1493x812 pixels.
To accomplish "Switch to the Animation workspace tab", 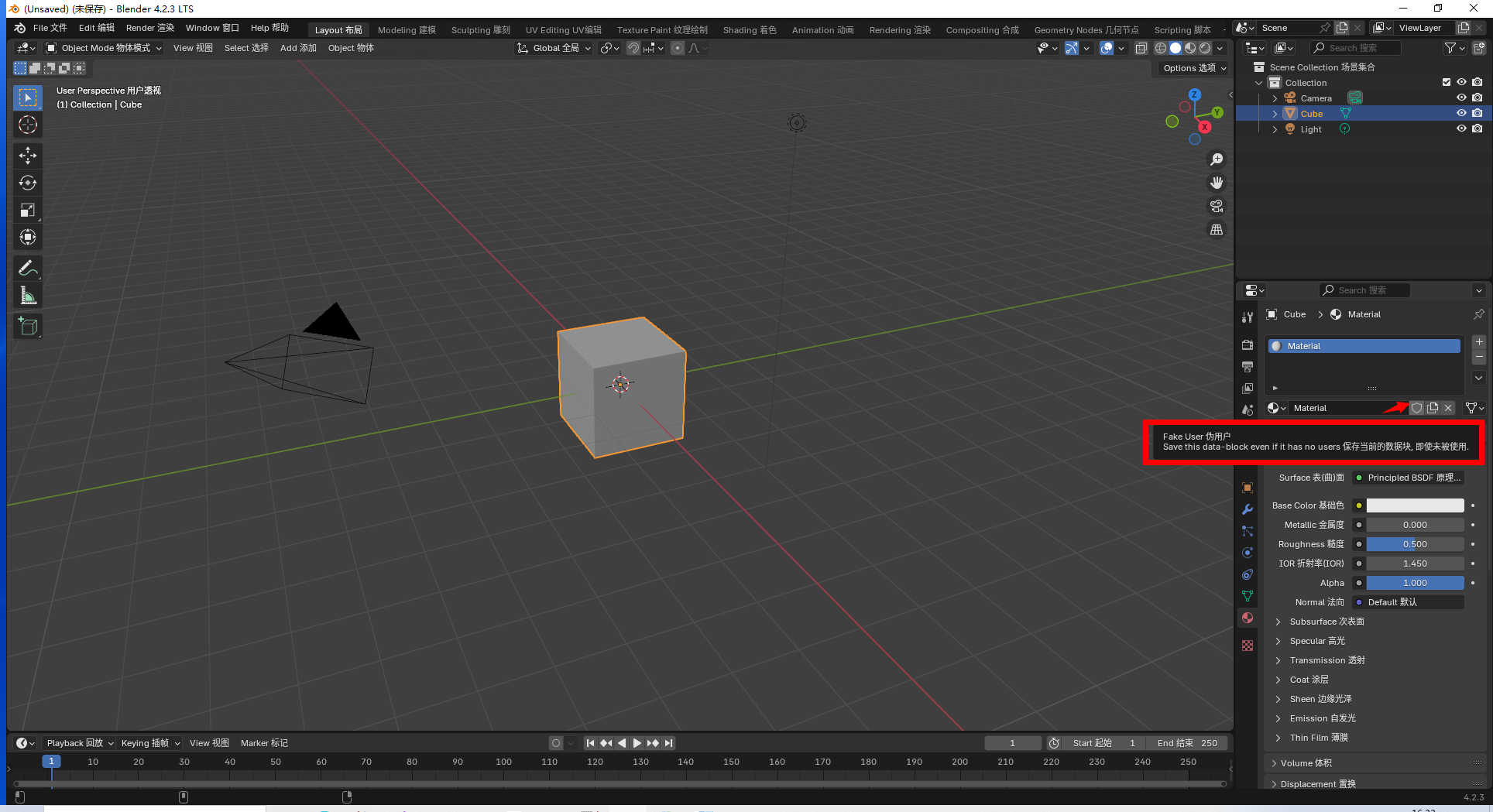I will [x=822, y=30].
